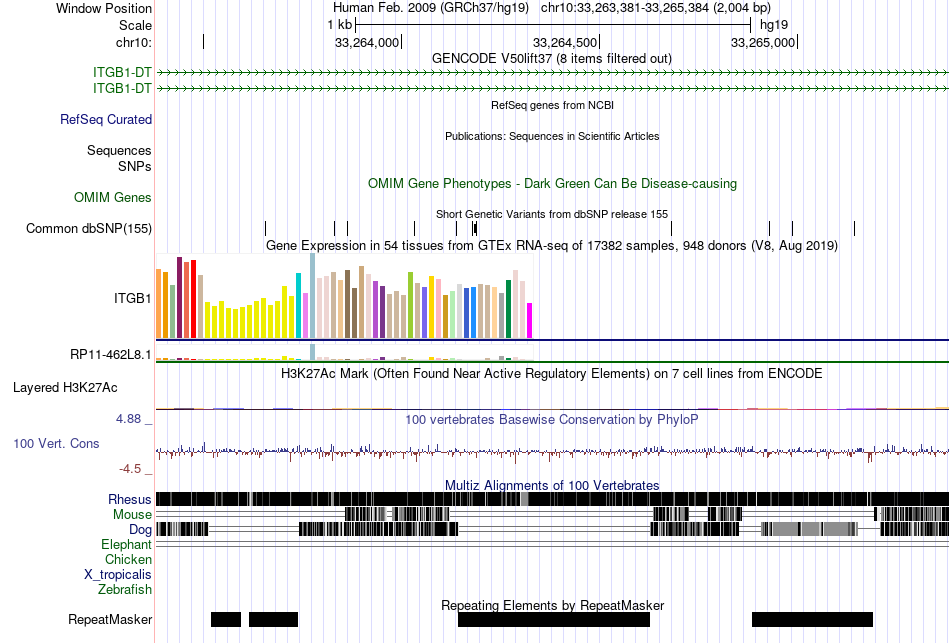Click Short Genetic Variants from dbSNP title
The width and height of the screenshot is (950, 643).
552,214
